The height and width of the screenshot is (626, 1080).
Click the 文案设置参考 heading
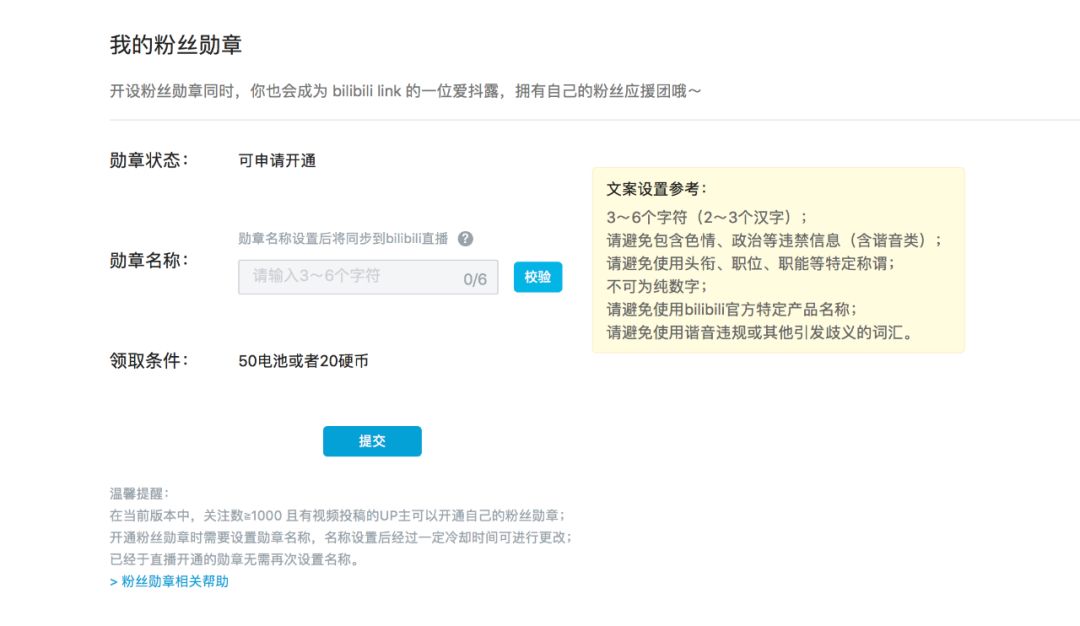click(x=656, y=189)
